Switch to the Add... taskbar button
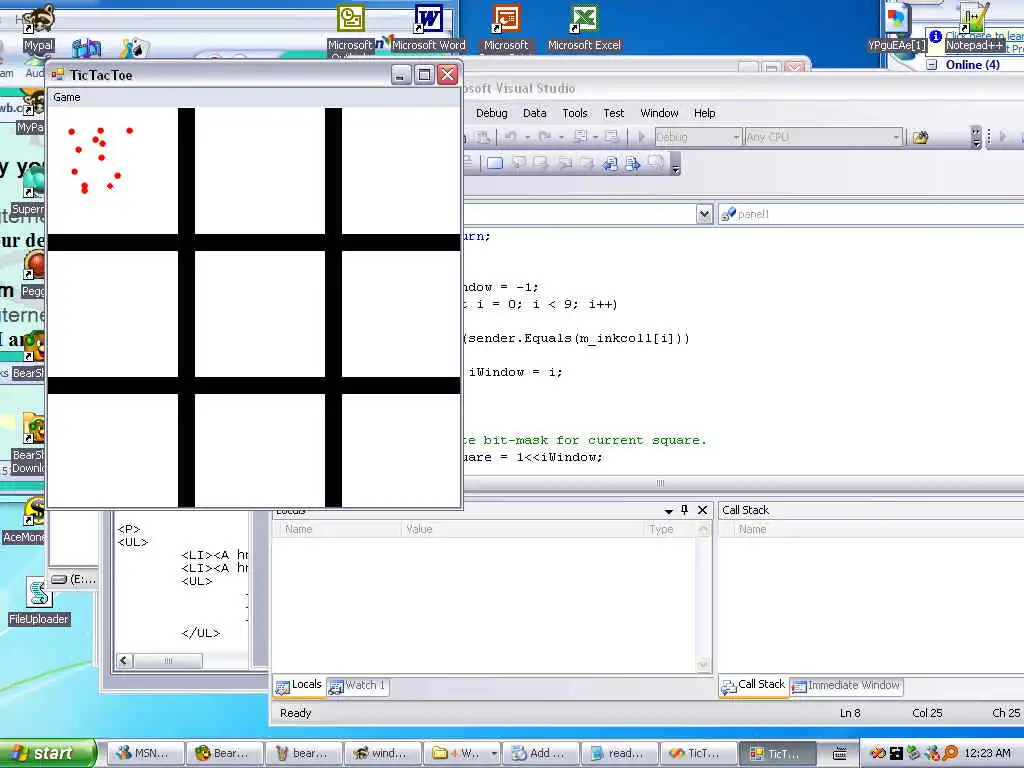 [541, 753]
